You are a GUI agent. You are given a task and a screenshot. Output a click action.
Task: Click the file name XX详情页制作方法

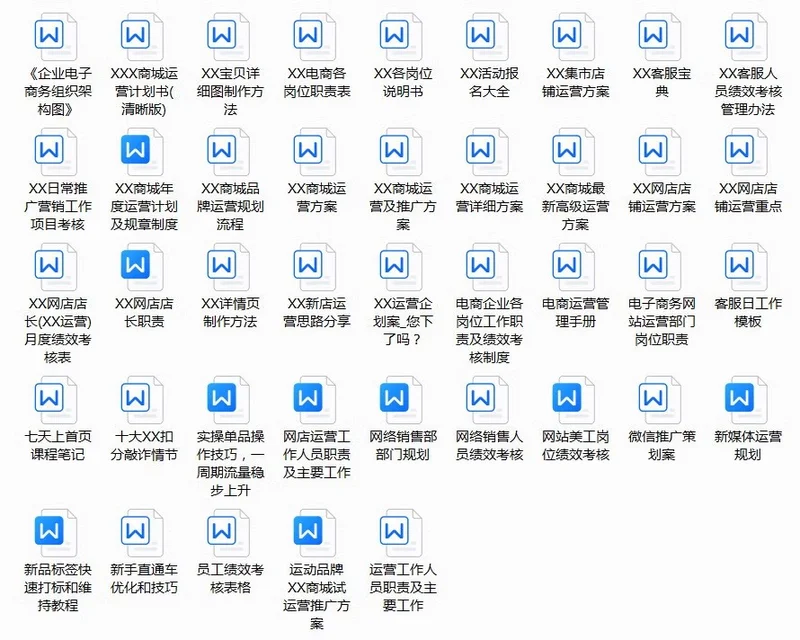pos(230,313)
